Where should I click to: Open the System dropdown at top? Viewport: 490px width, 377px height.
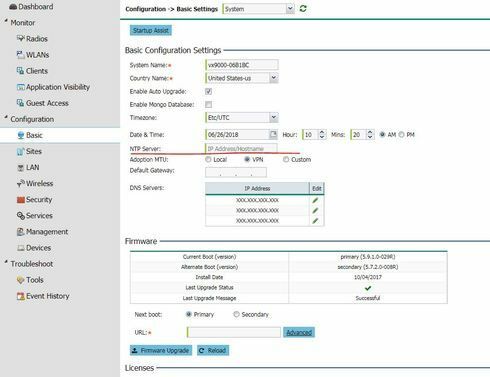click(290, 9)
